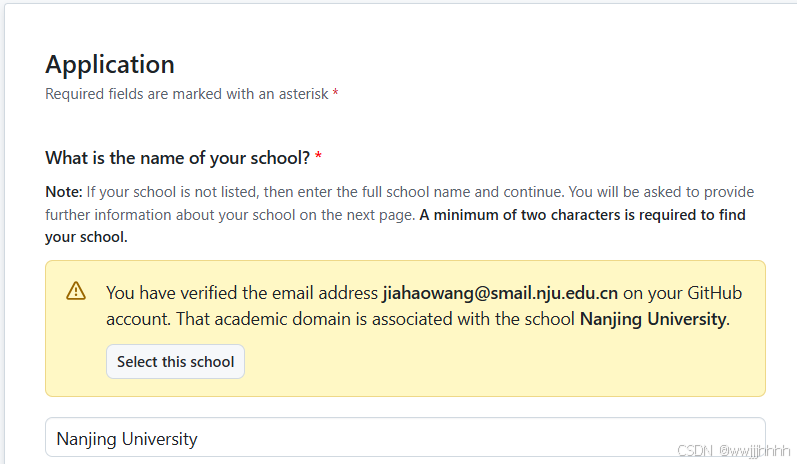Click the bold your school. text ending the note
Image resolution: width=797 pixels, height=464 pixels.
(x=86, y=237)
